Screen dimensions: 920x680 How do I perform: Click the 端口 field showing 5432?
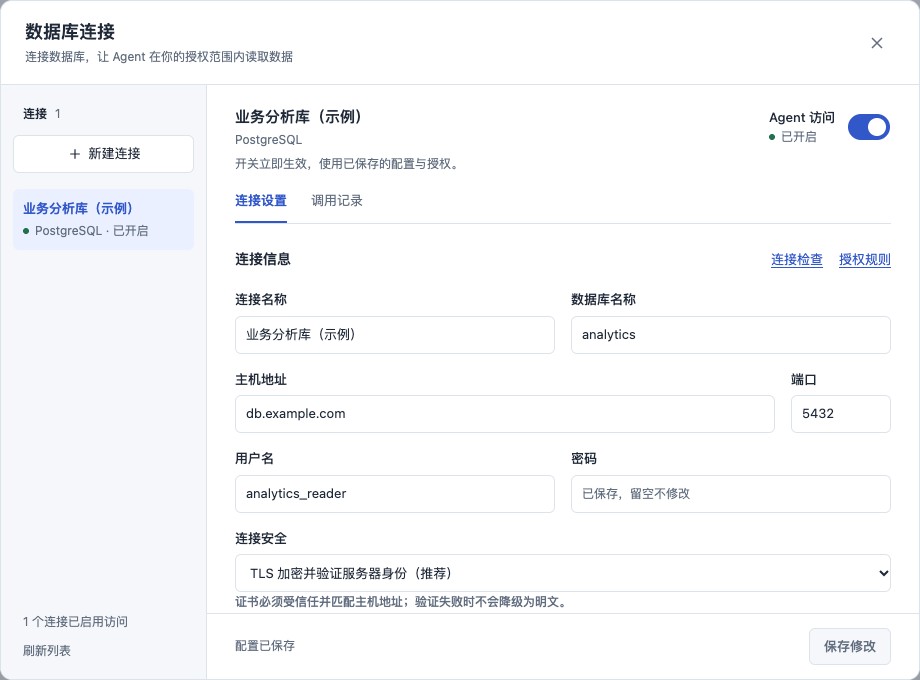click(x=840, y=414)
